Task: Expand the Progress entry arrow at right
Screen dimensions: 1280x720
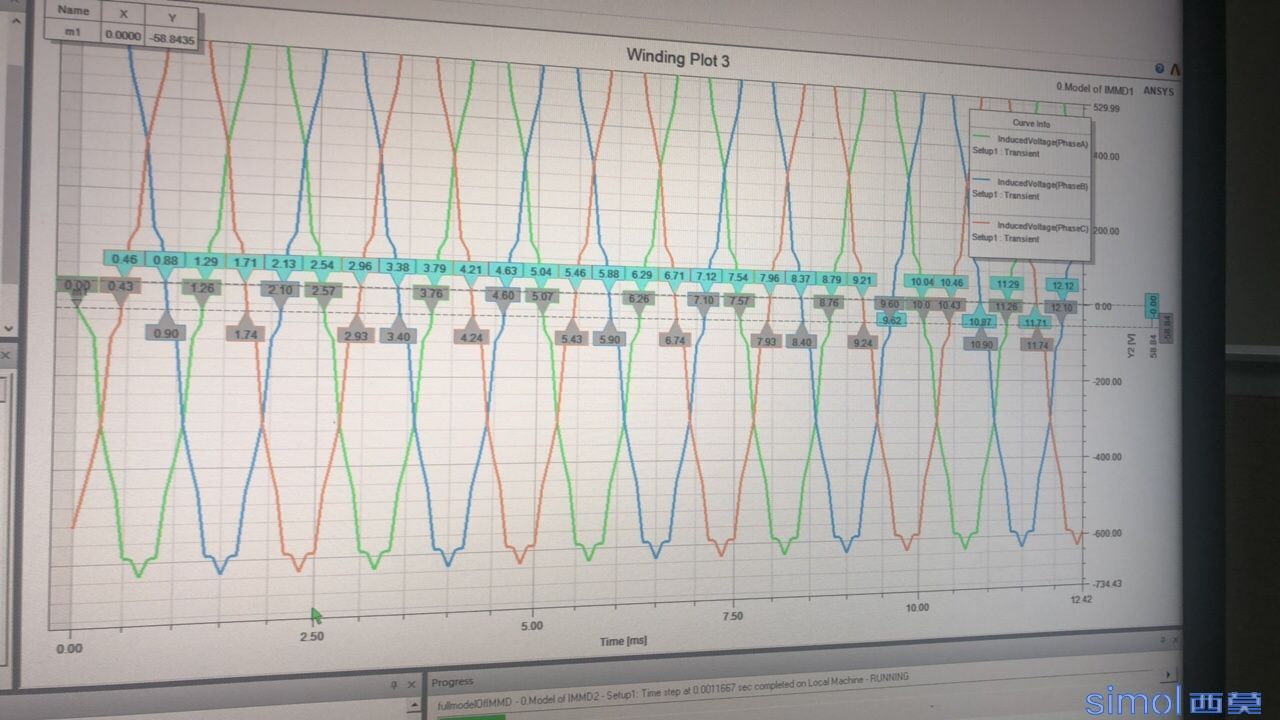Action: click(1170, 675)
